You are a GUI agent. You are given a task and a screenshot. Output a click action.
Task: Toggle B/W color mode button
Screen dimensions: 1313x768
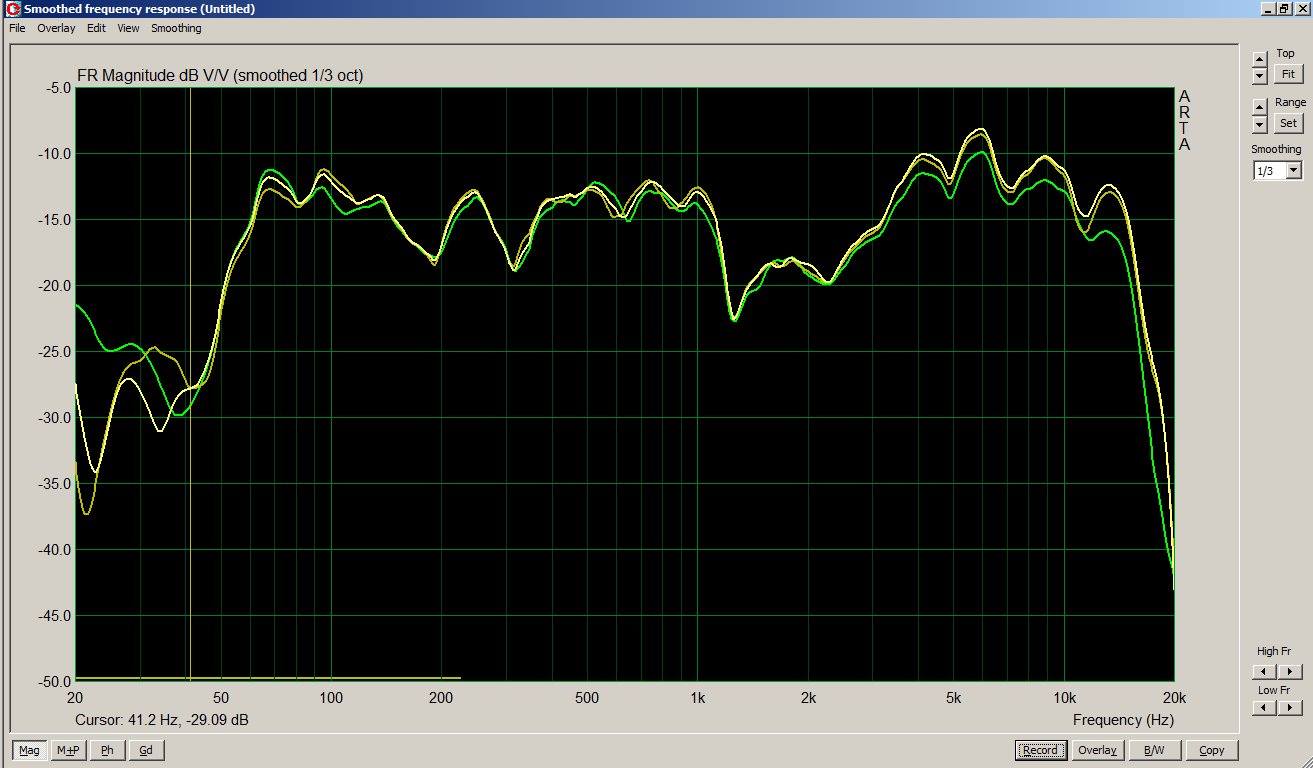pyautogui.click(x=1153, y=750)
